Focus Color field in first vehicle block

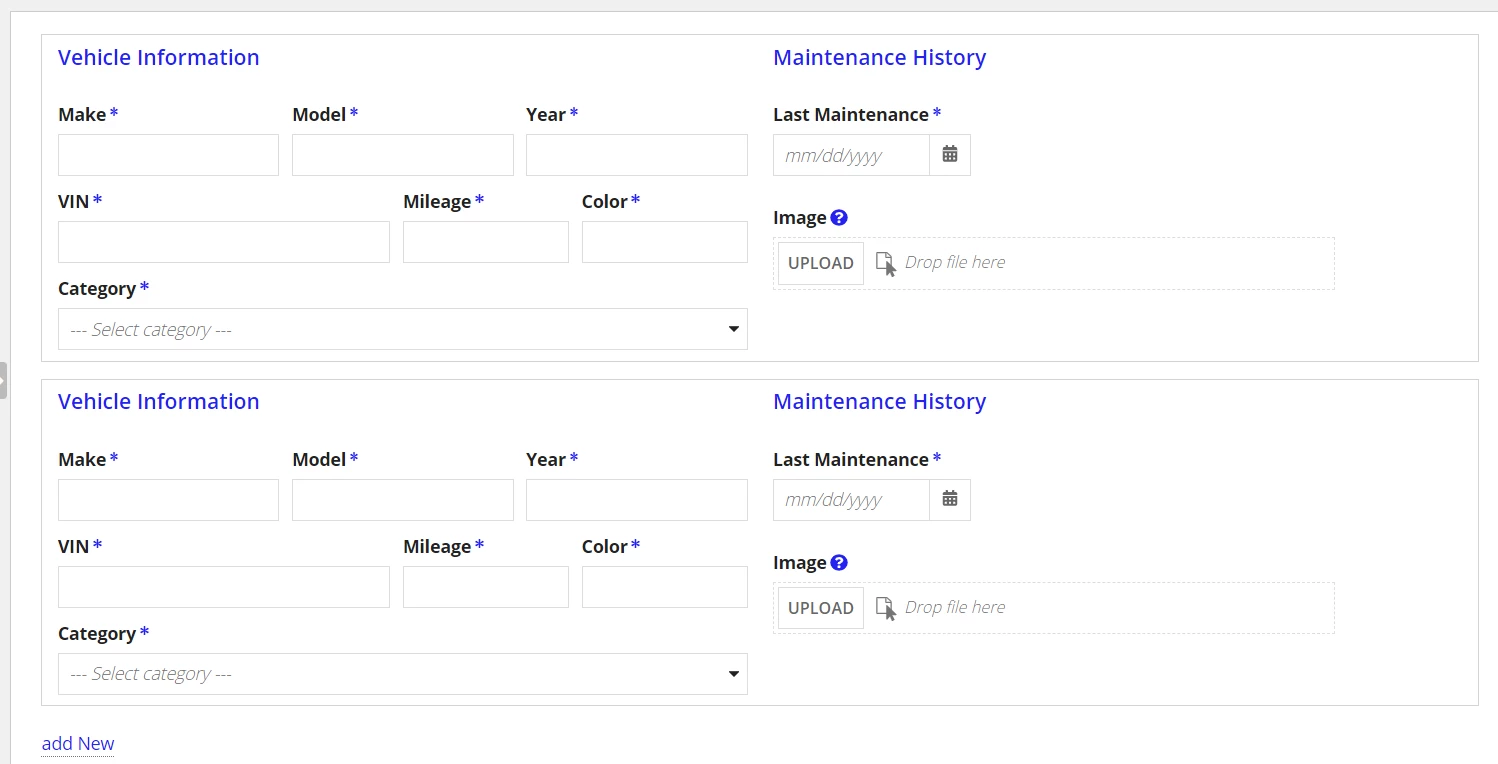pyautogui.click(x=665, y=242)
